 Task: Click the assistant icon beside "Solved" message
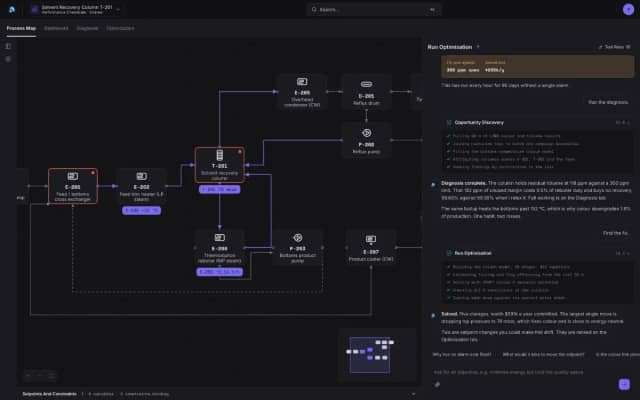pyautogui.click(x=433, y=315)
